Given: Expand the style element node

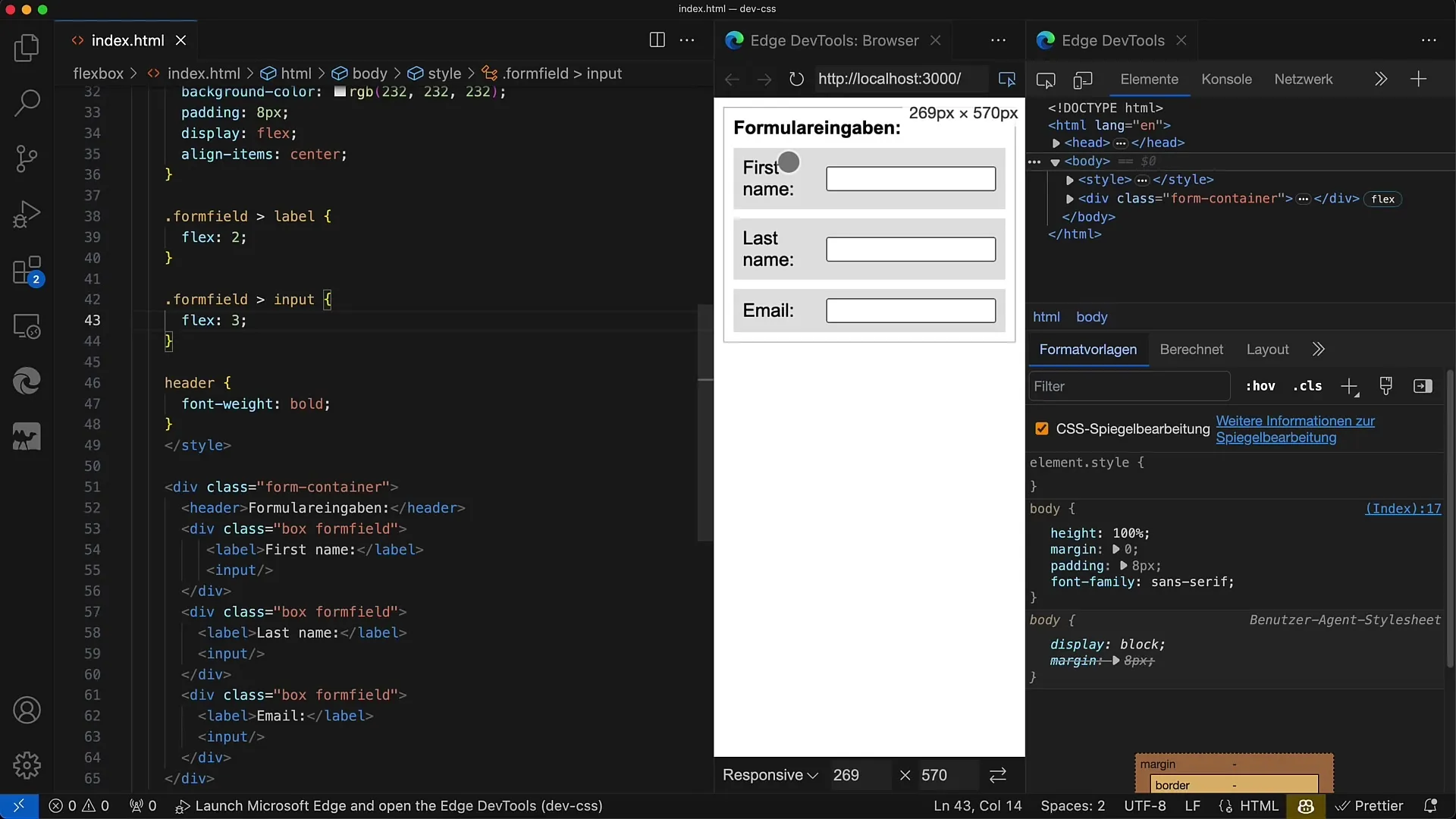Looking at the screenshot, I should (x=1069, y=180).
